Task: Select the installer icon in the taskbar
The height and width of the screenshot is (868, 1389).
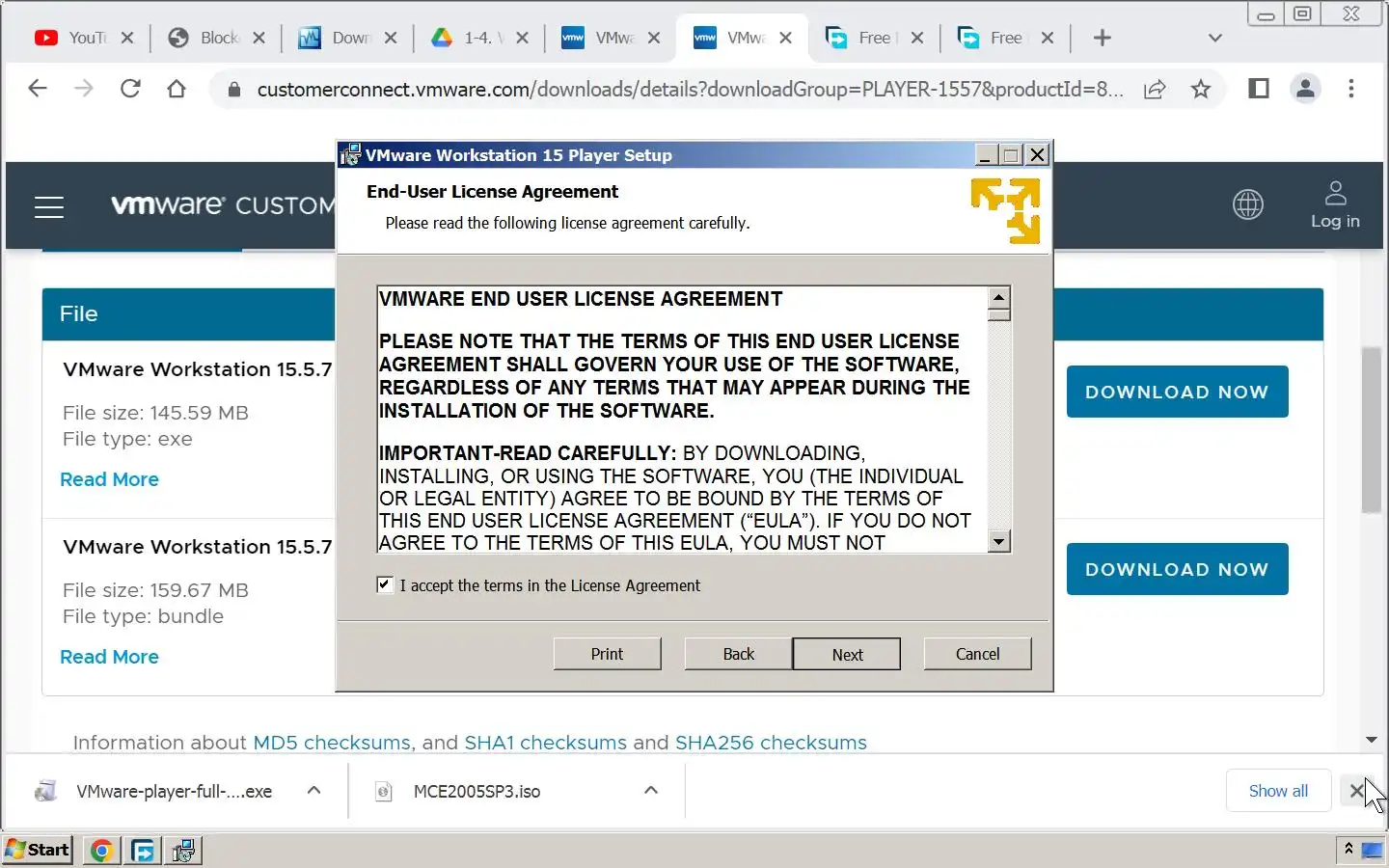Action: (x=183, y=850)
